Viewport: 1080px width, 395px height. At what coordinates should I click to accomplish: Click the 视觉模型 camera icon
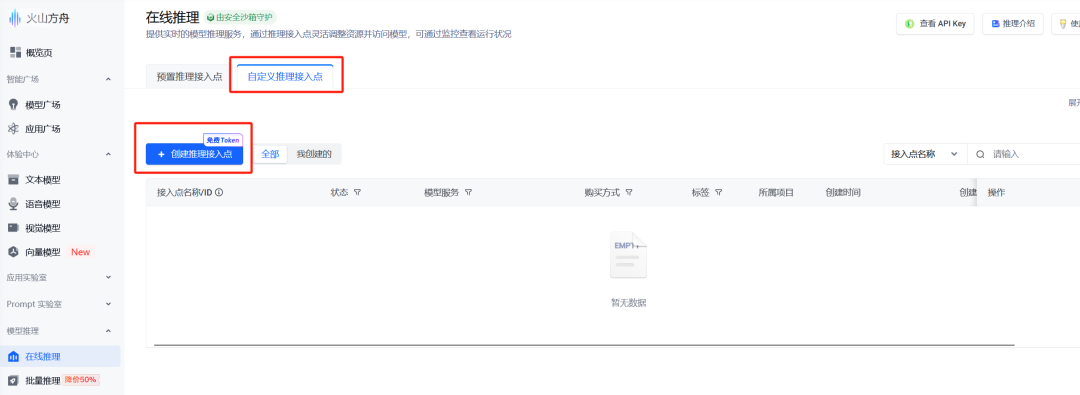[x=13, y=228]
